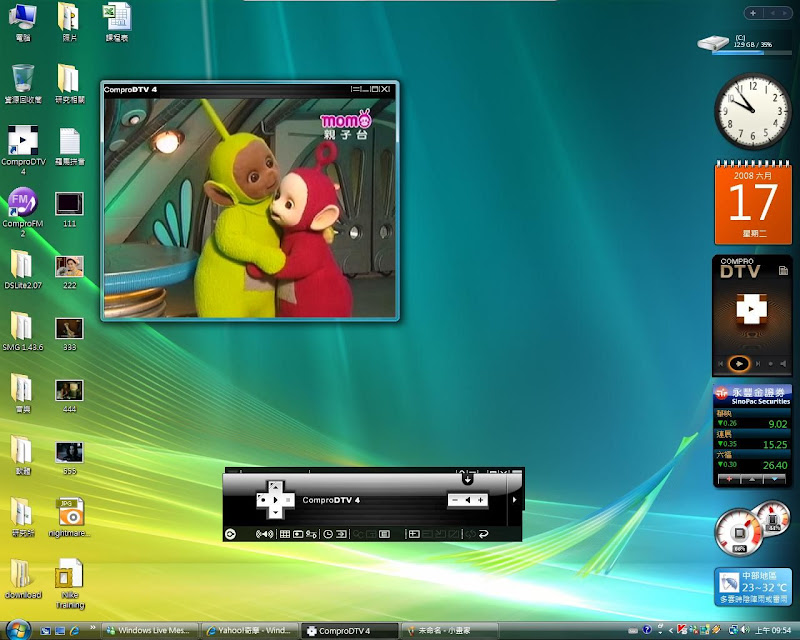This screenshot has width=800, height=640.
Task: Increase volume with the plus button
Action: tap(481, 500)
